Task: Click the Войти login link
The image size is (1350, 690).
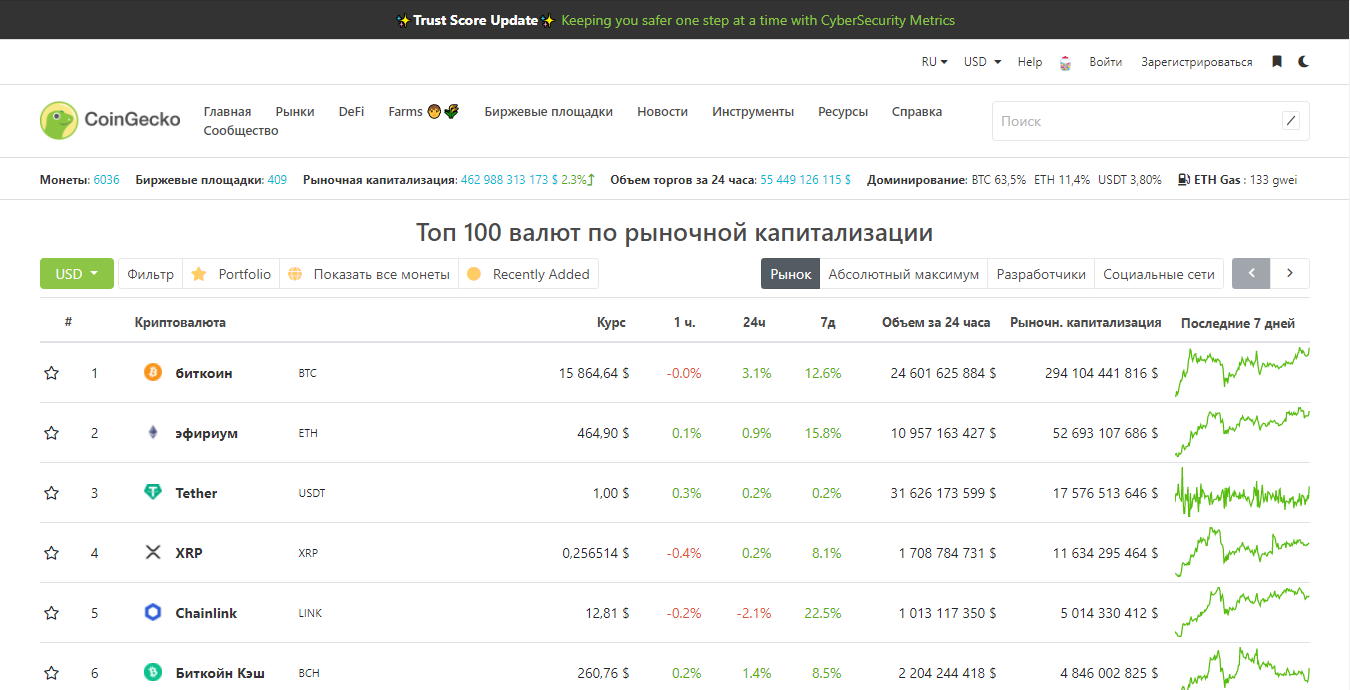Action: (1105, 62)
